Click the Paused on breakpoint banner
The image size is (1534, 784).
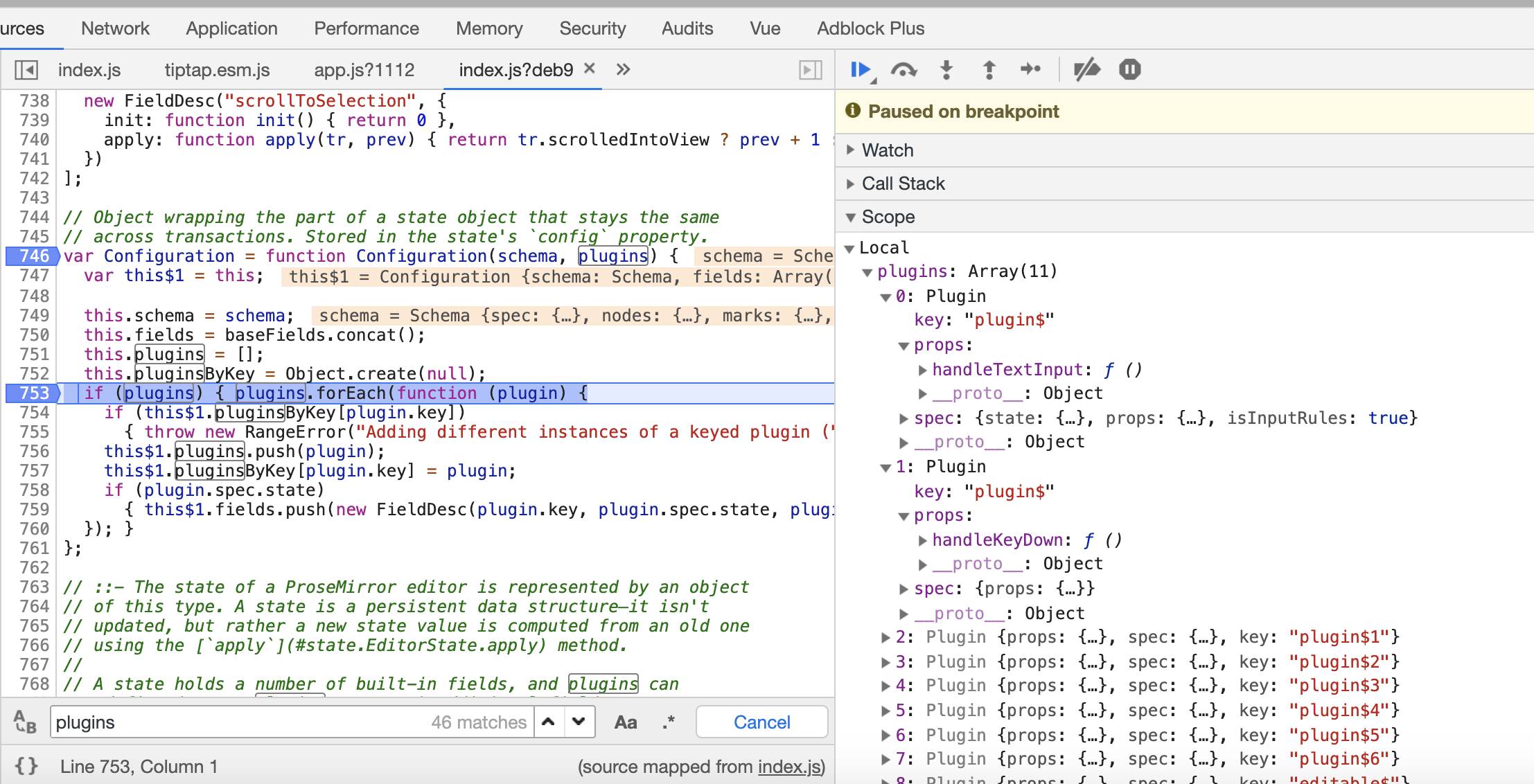point(1183,112)
